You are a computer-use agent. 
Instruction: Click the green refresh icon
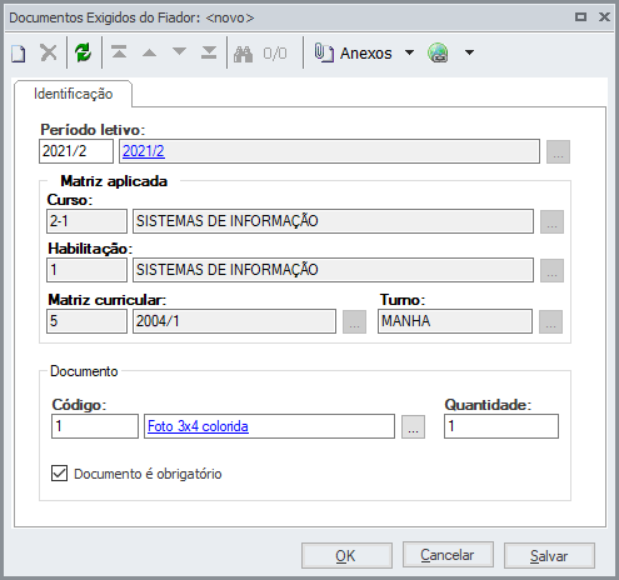pyautogui.click(x=83, y=54)
